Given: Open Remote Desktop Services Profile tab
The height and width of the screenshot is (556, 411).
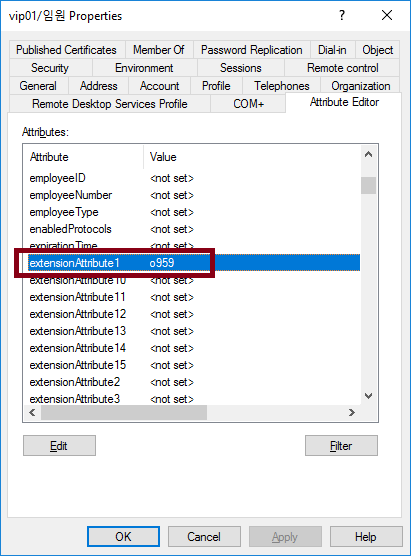Looking at the screenshot, I should pyautogui.click(x=110, y=104).
